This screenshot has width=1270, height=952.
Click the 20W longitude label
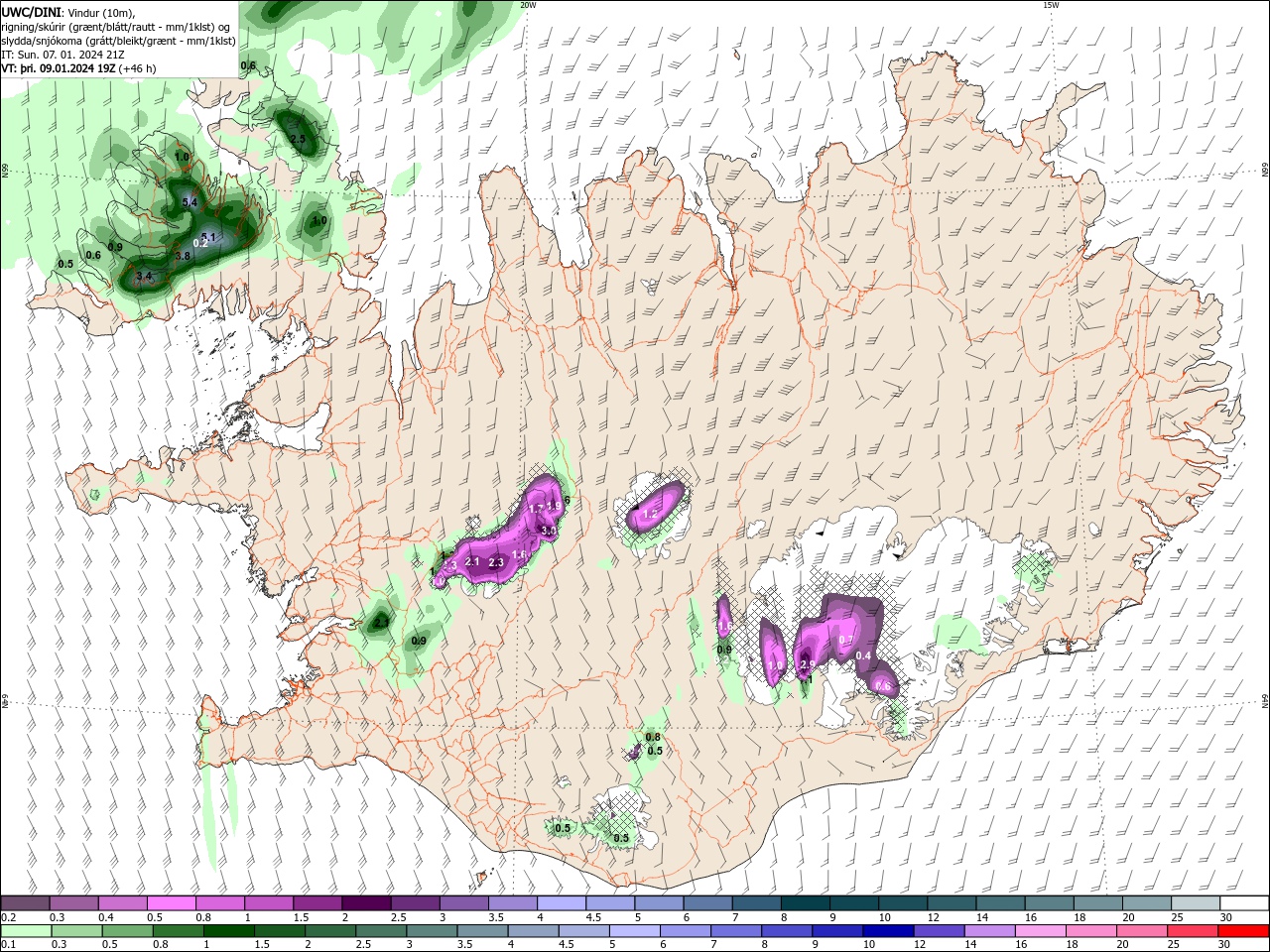point(528,5)
